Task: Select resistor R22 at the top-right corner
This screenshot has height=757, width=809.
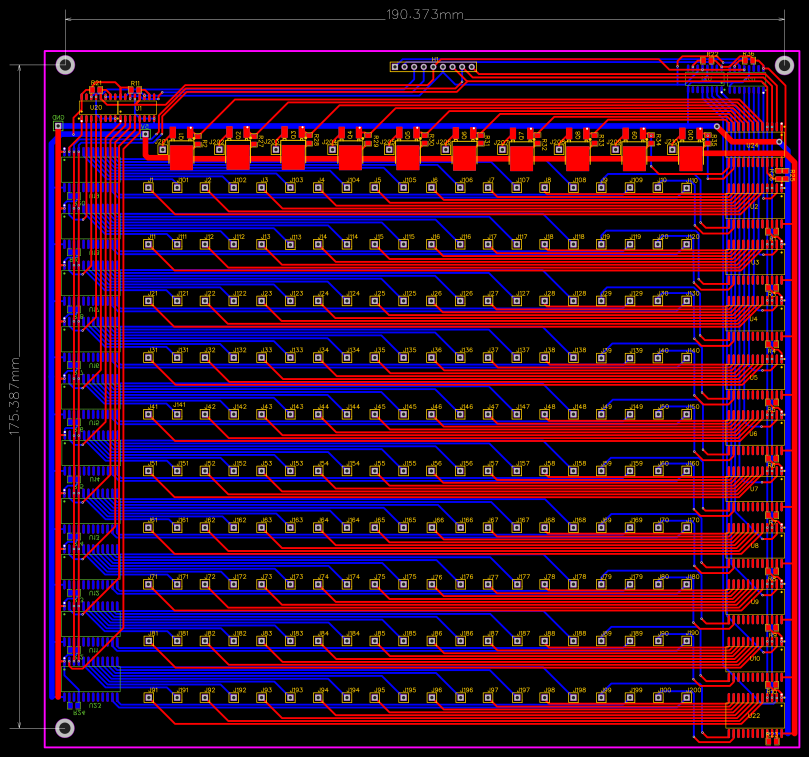Action: (x=708, y=60)
